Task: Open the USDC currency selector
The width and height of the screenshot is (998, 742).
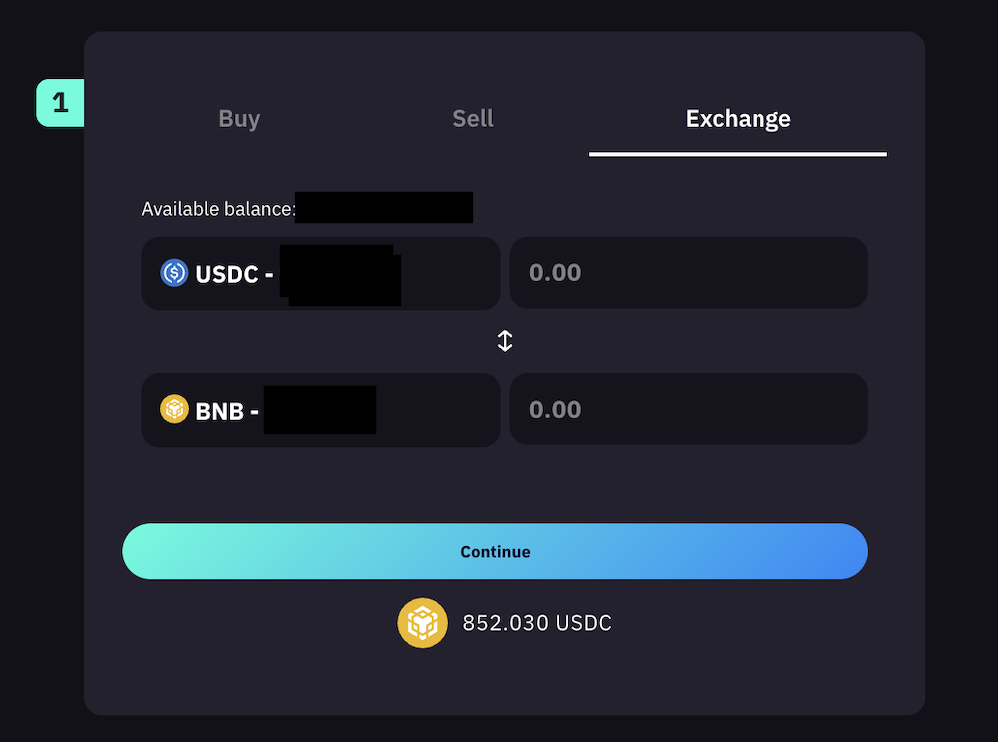Action: (320, 273)
